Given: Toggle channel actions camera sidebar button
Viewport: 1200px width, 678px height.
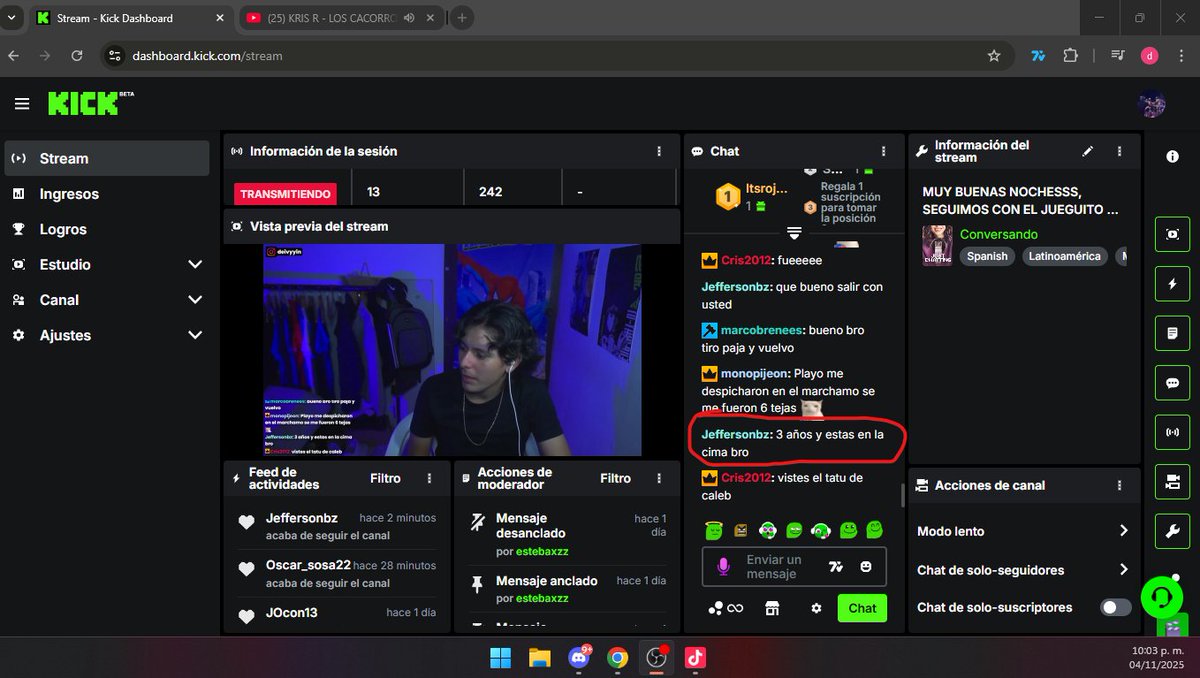Looking at the screenshot, I should [1172, 482].
